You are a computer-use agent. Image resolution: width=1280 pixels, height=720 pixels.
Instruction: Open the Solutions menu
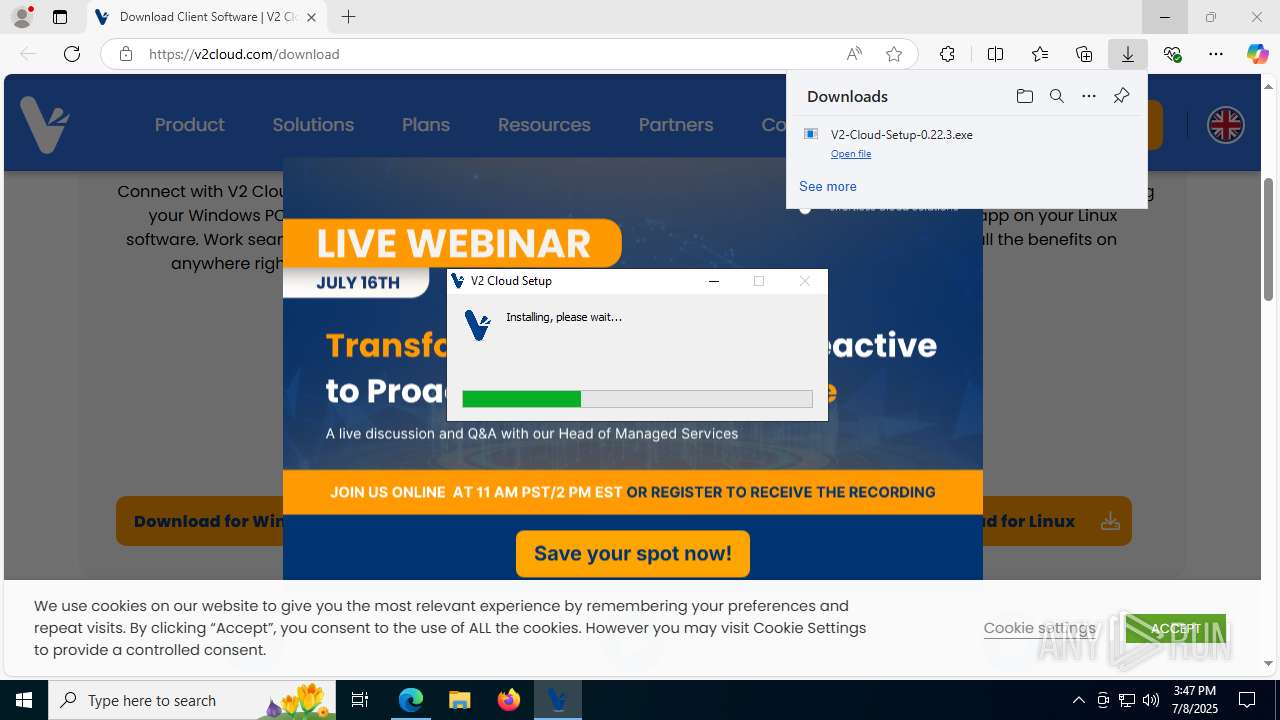313,125
